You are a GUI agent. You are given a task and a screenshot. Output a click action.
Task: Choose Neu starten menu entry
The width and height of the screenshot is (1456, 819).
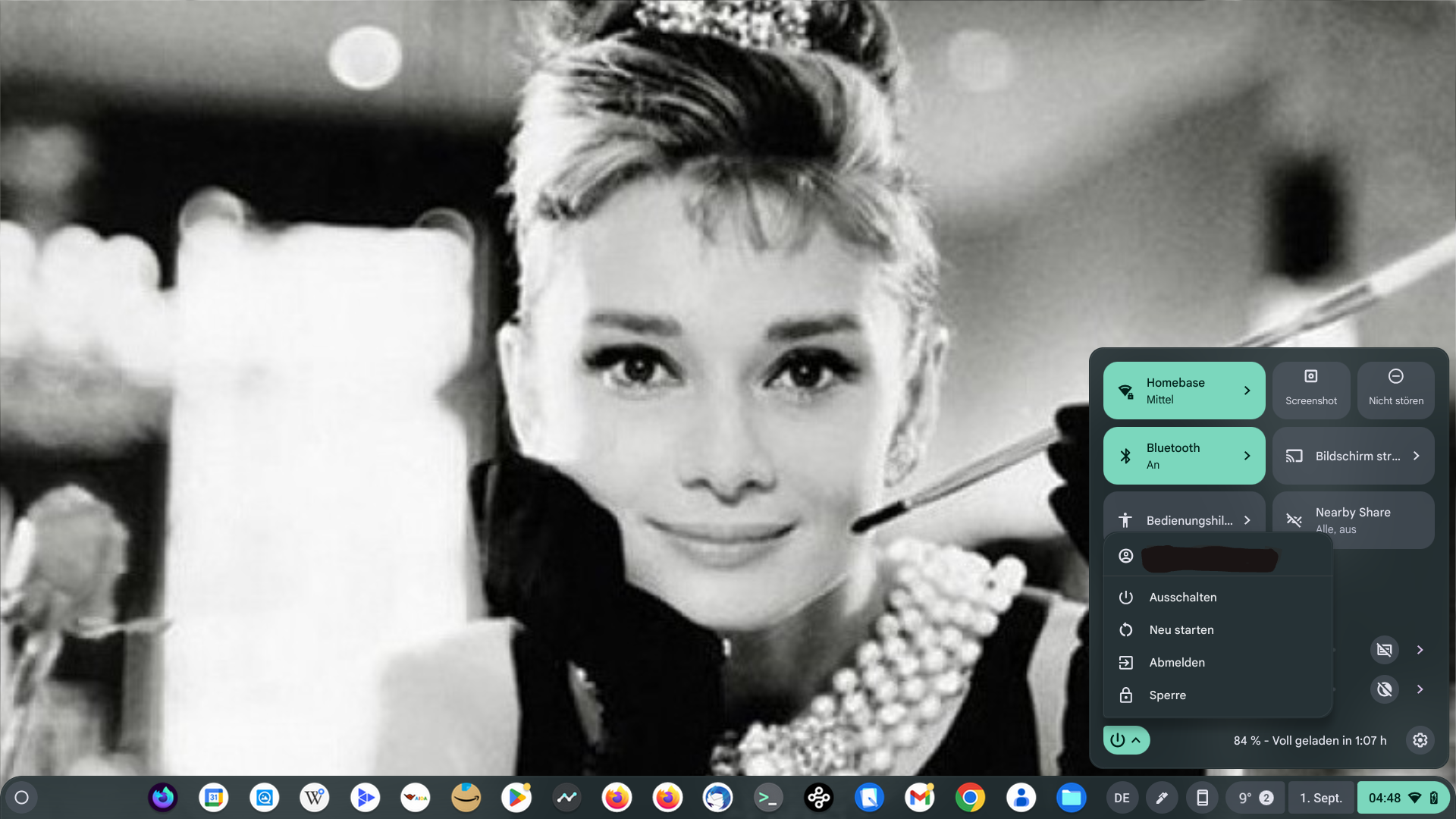coord(1181,630)
